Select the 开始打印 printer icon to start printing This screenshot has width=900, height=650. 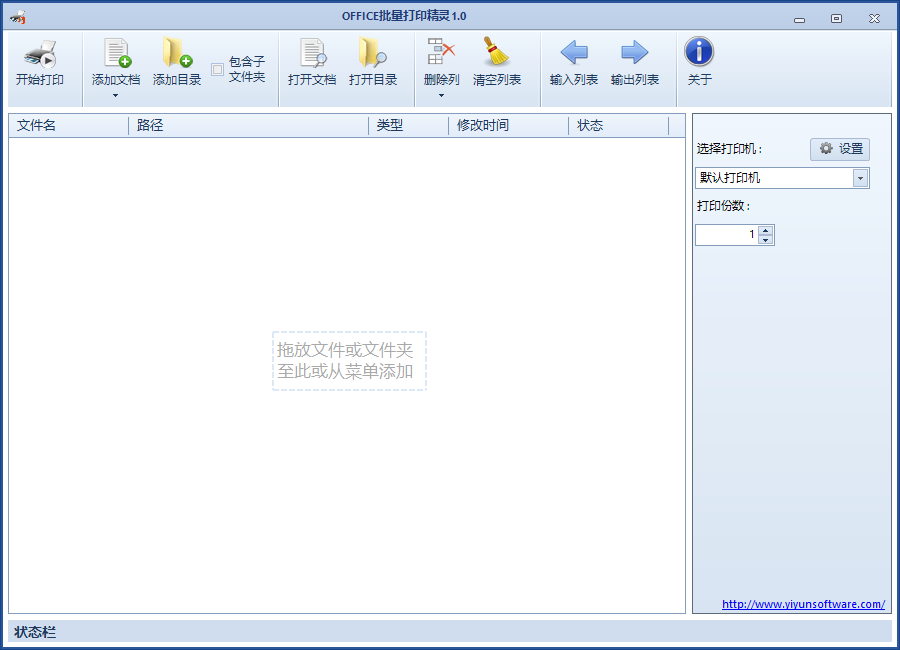tap(40, 60)
